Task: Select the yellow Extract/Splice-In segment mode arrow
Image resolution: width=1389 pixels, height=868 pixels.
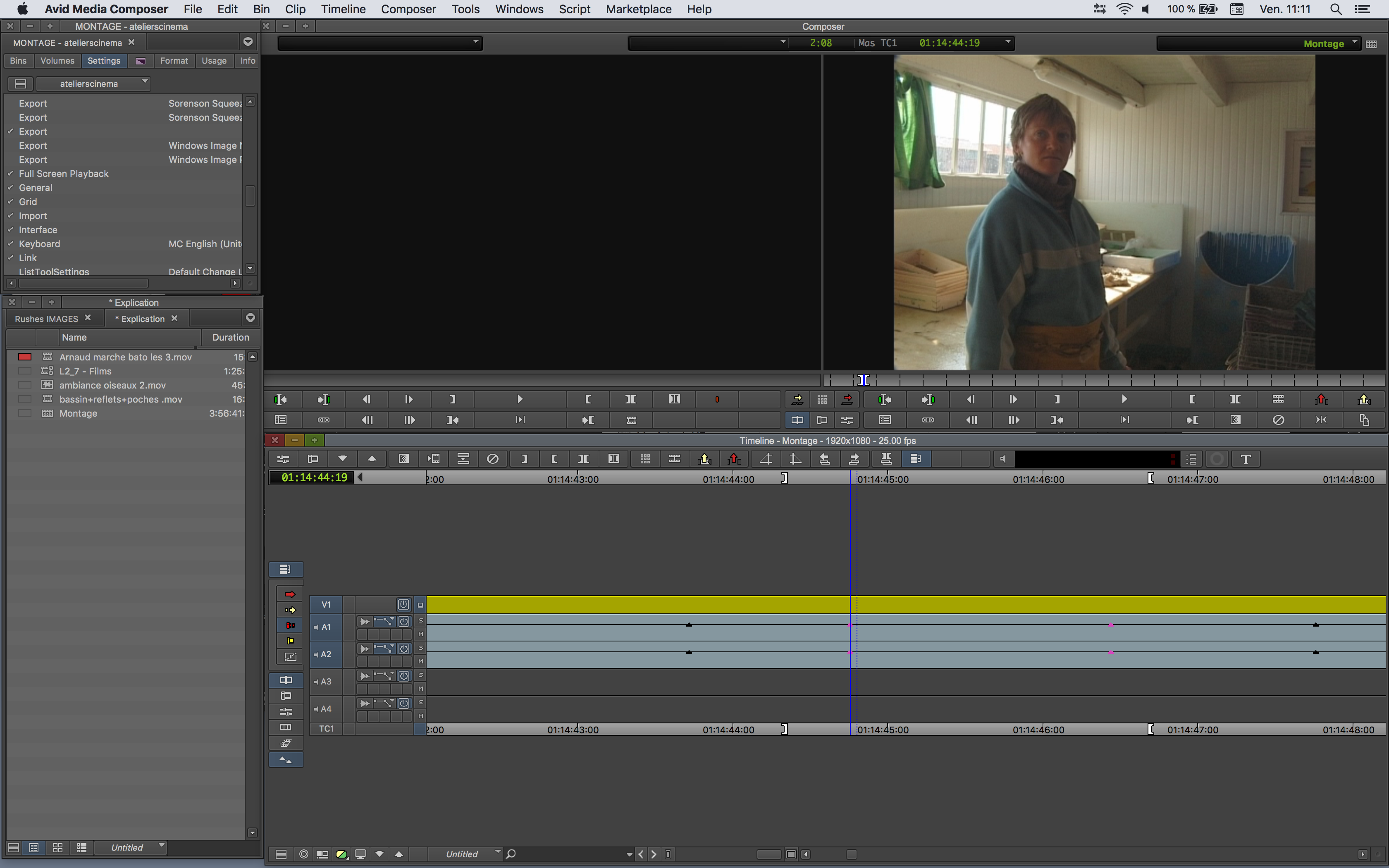Action: [290, 610]
